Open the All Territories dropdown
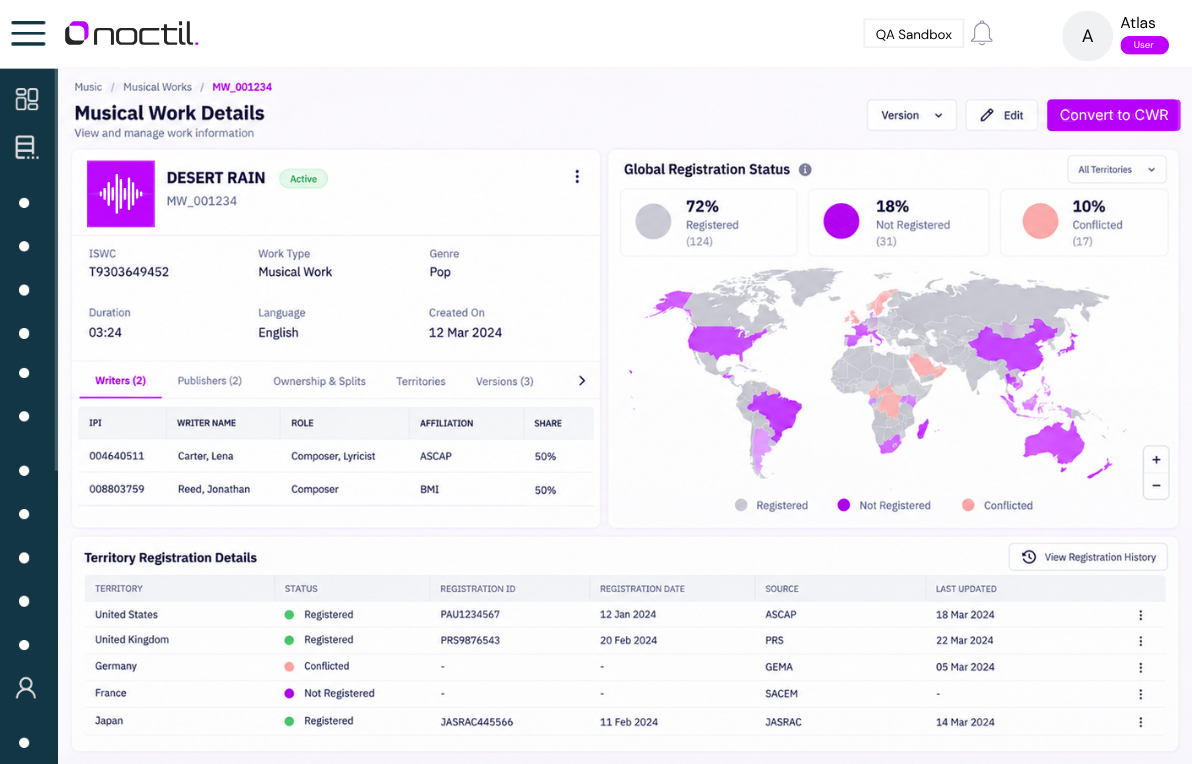1192x764 pixels. [1117, 170]
